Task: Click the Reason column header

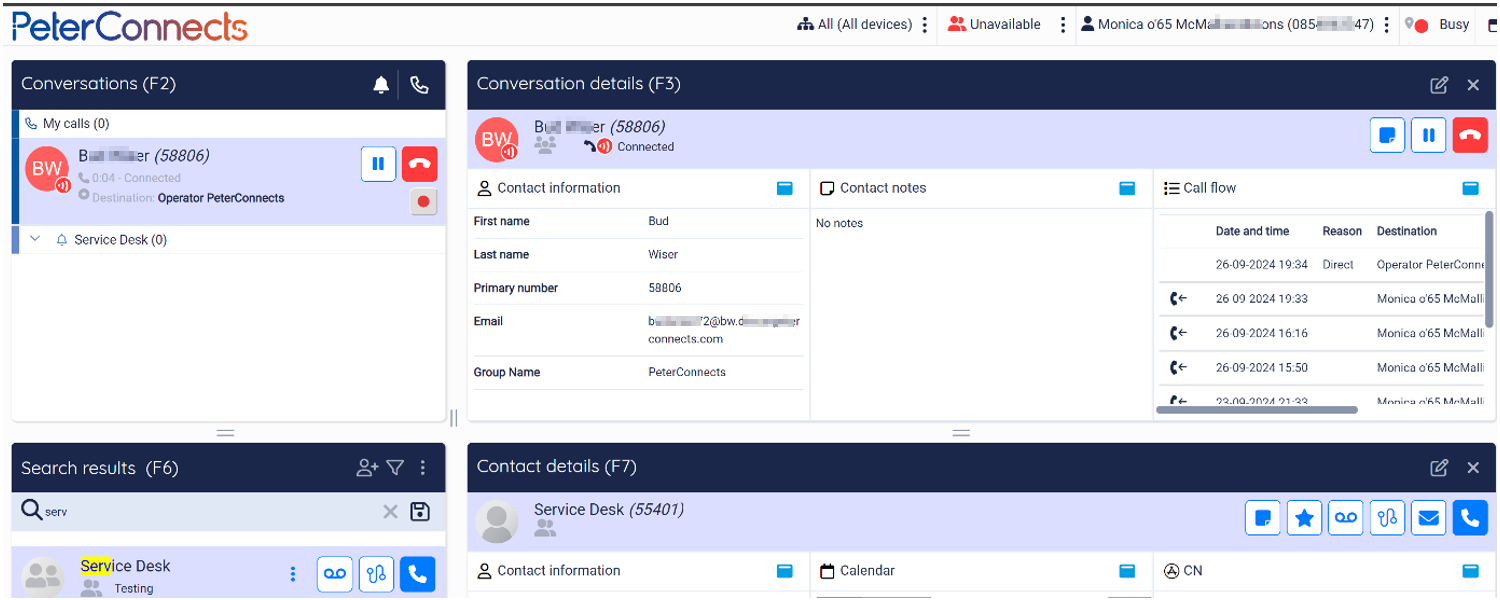Action: click(x=1342, y=231)
